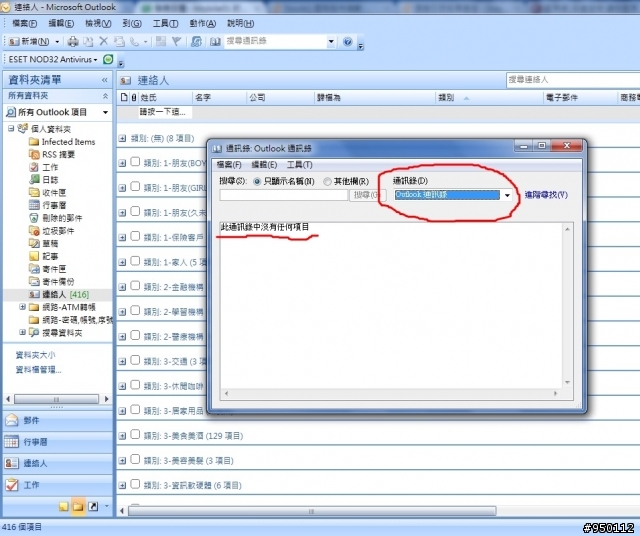
Task: Click the address book search text field
Action: tap(284, 195)
